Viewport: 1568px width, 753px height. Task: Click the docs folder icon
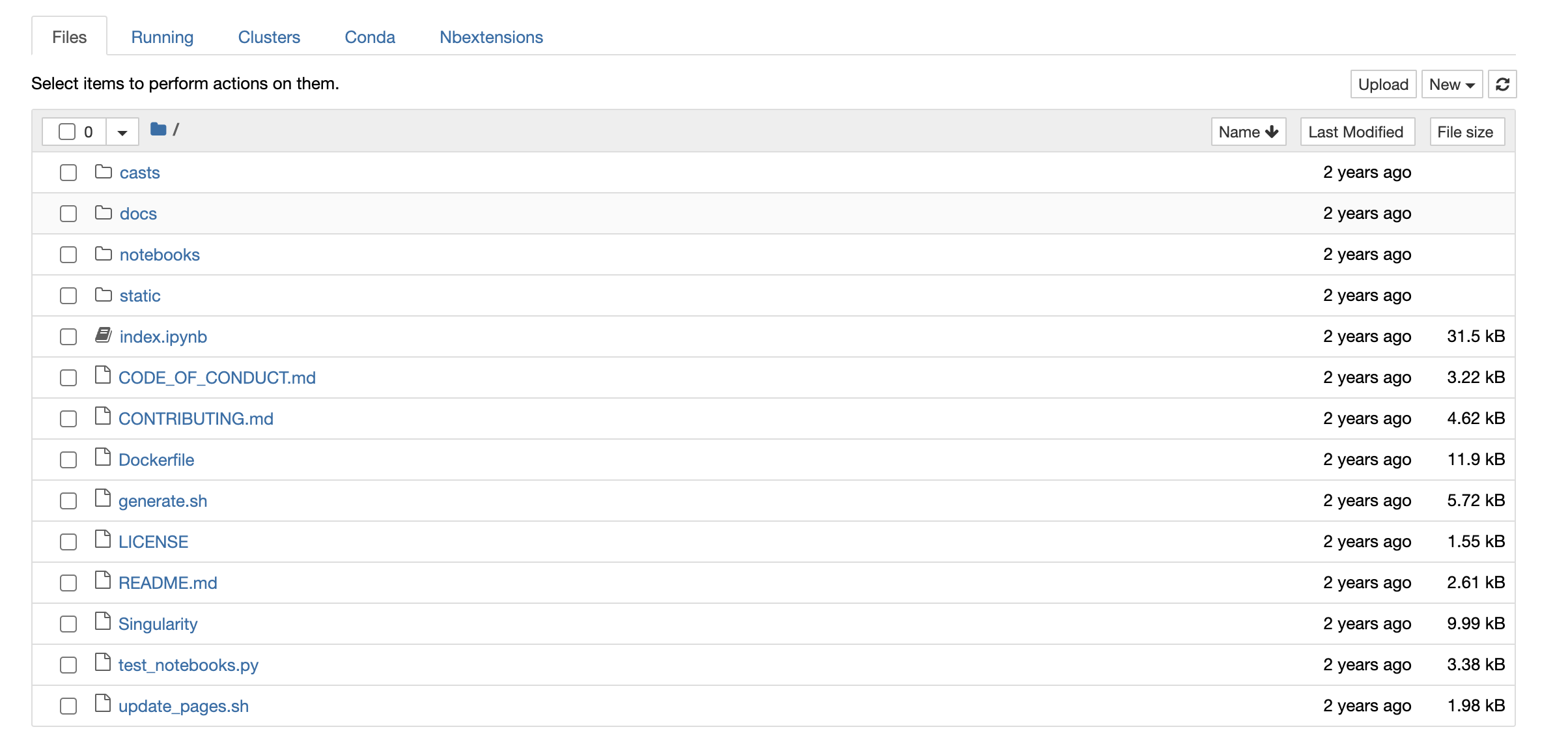(x=103, y=213)
